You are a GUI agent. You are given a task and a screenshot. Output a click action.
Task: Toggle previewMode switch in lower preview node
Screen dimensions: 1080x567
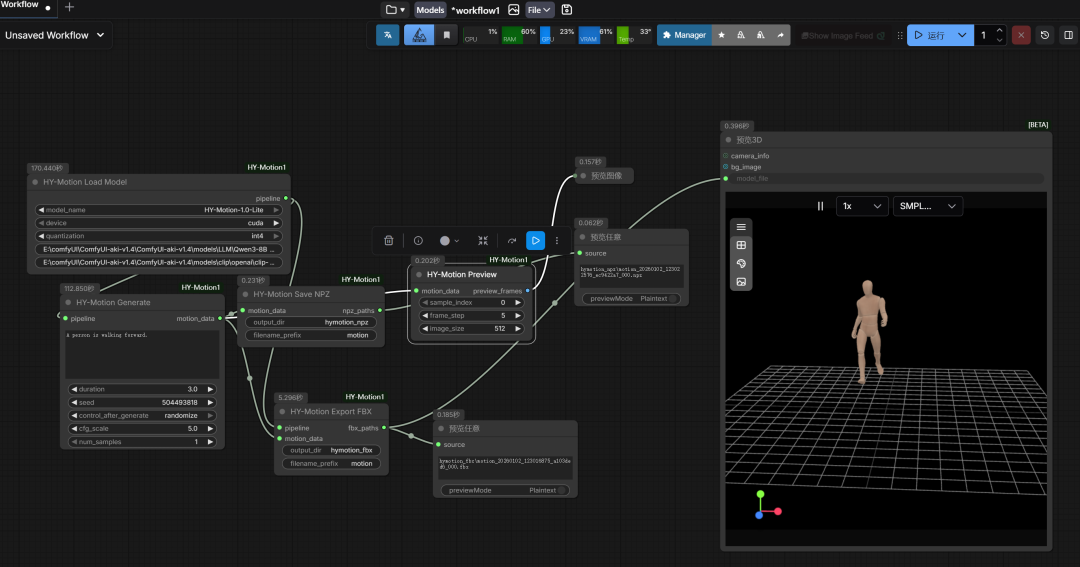point(563,491)
